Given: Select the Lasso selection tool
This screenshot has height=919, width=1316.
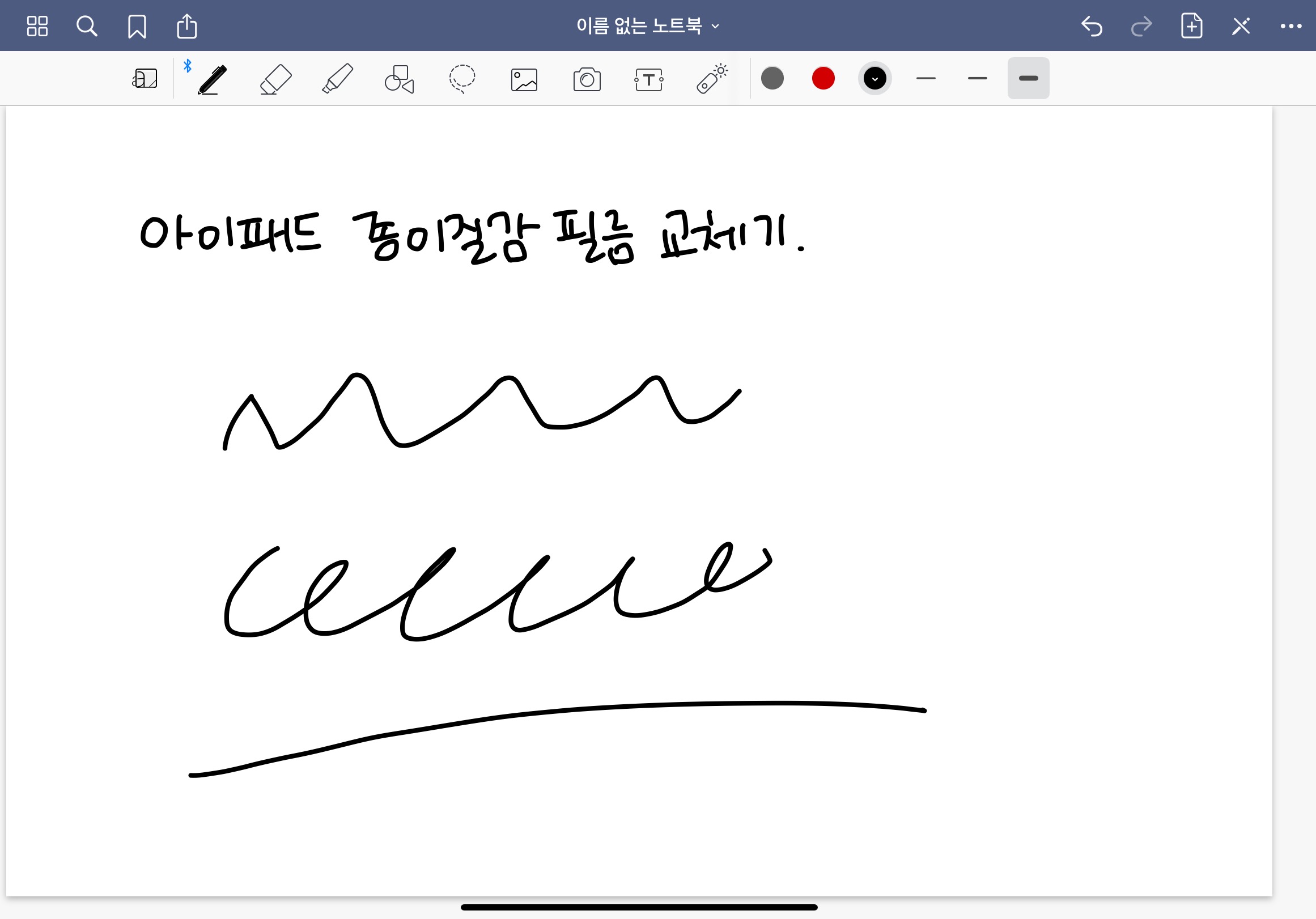Looking at the screenshot, I should pos(461,79).
